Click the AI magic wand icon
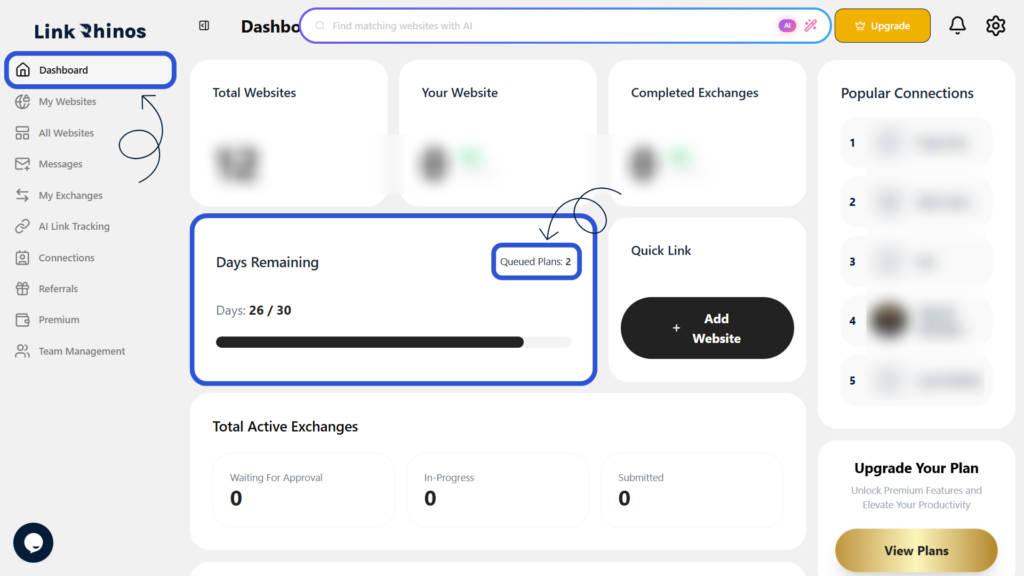This screenshot has height=576, width=1024. click(810, 25)
